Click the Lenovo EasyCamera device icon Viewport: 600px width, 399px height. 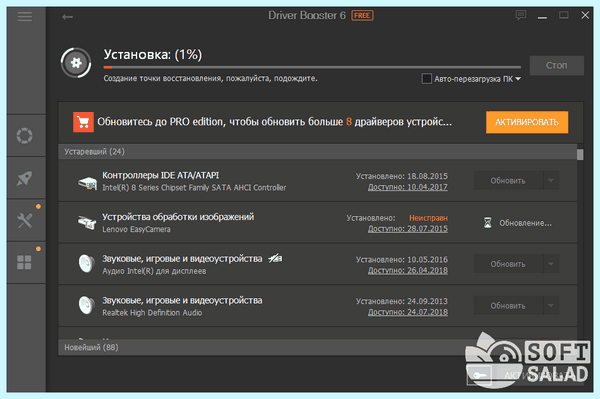pyautogui.click(x=87, y=222)
